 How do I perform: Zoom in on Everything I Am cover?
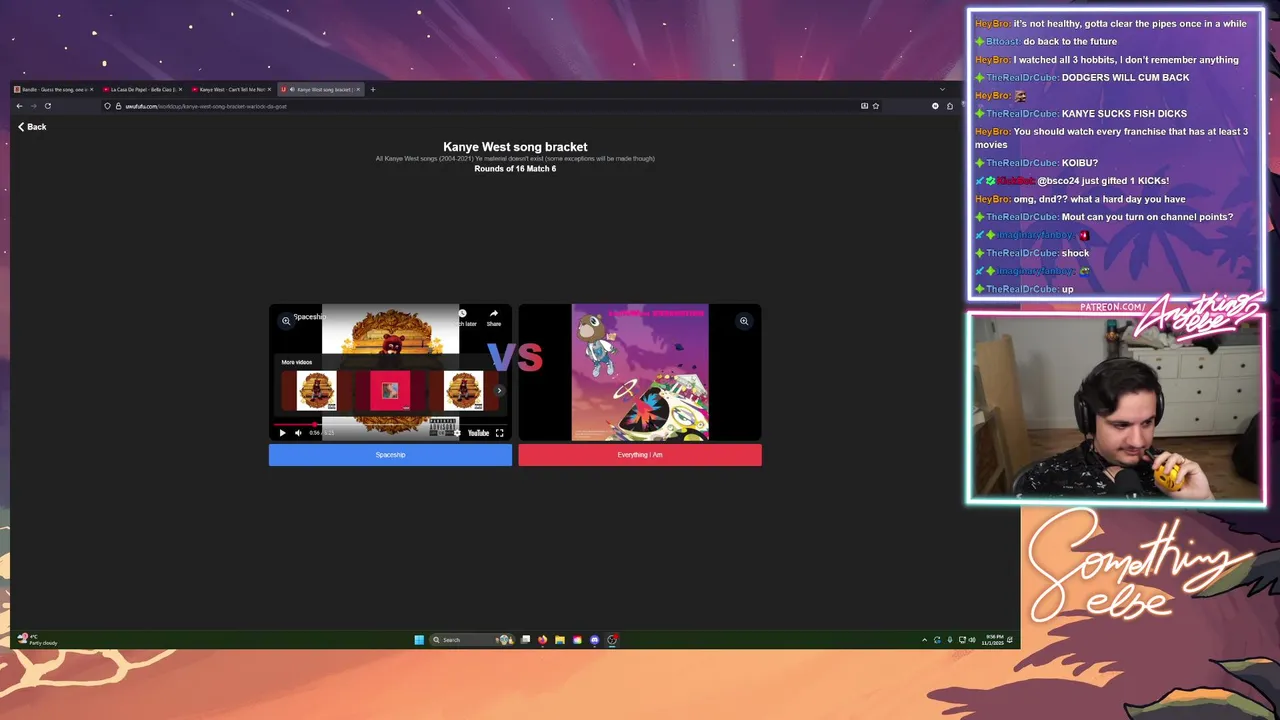pos(744,321)
